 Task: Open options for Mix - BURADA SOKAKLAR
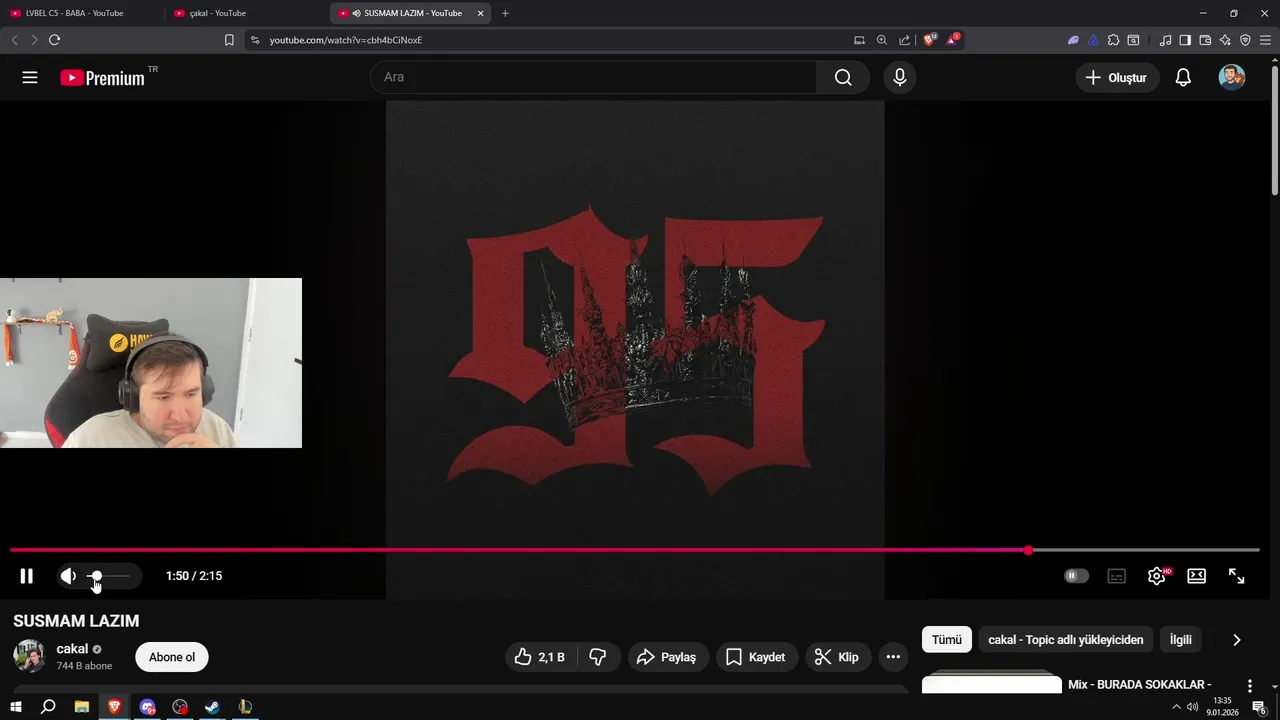pyautogui.click(x=1250, y=686)
